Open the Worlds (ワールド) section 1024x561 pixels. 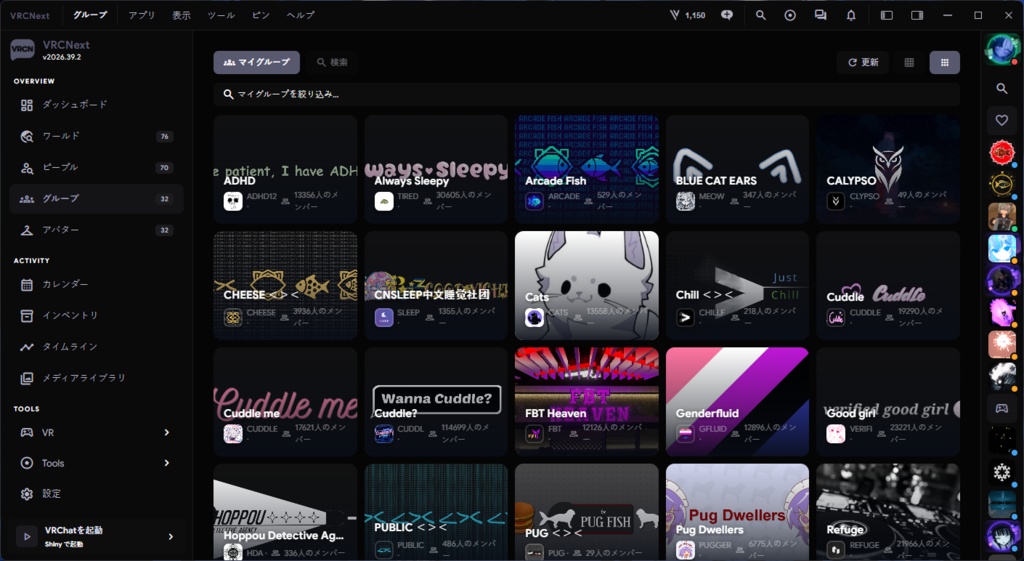pyautogui.click(x=96, y=136)
